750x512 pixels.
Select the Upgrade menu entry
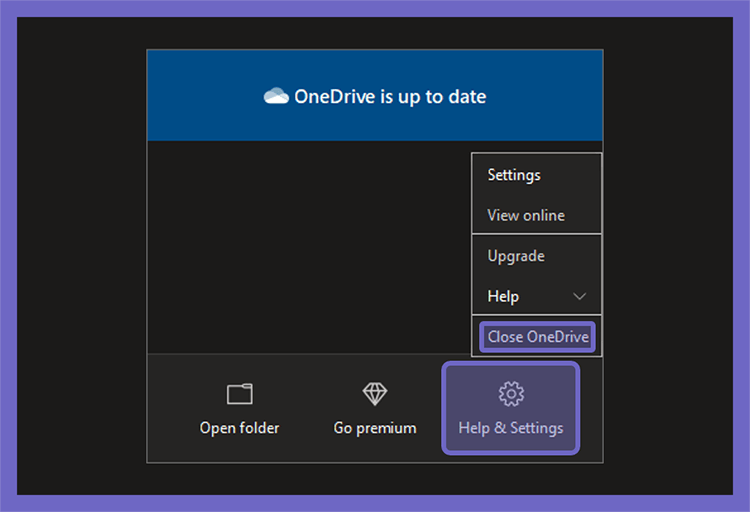tap(516, 256)
